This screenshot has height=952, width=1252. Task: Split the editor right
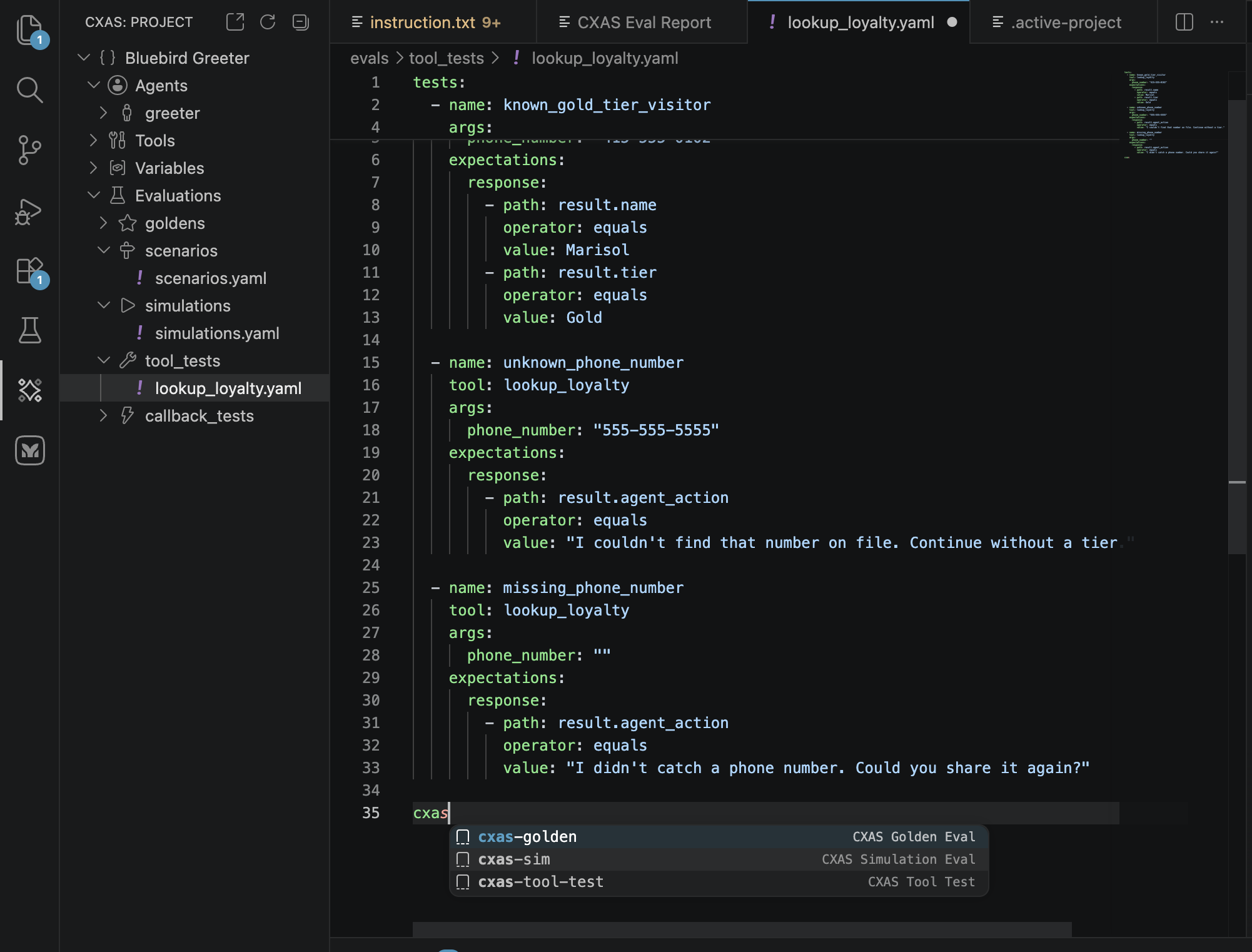point(1184,22)
